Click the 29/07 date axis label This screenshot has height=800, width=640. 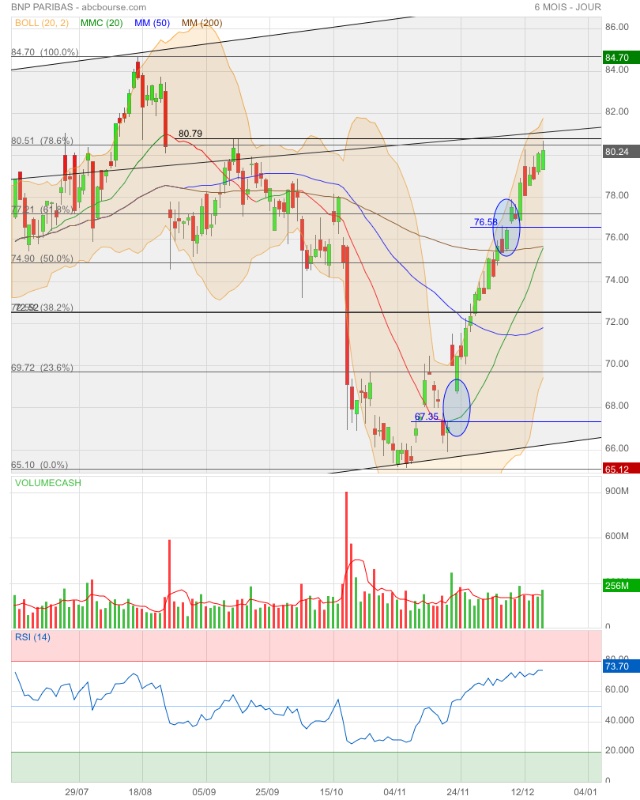pyautogui.click(x=77, y=792)
